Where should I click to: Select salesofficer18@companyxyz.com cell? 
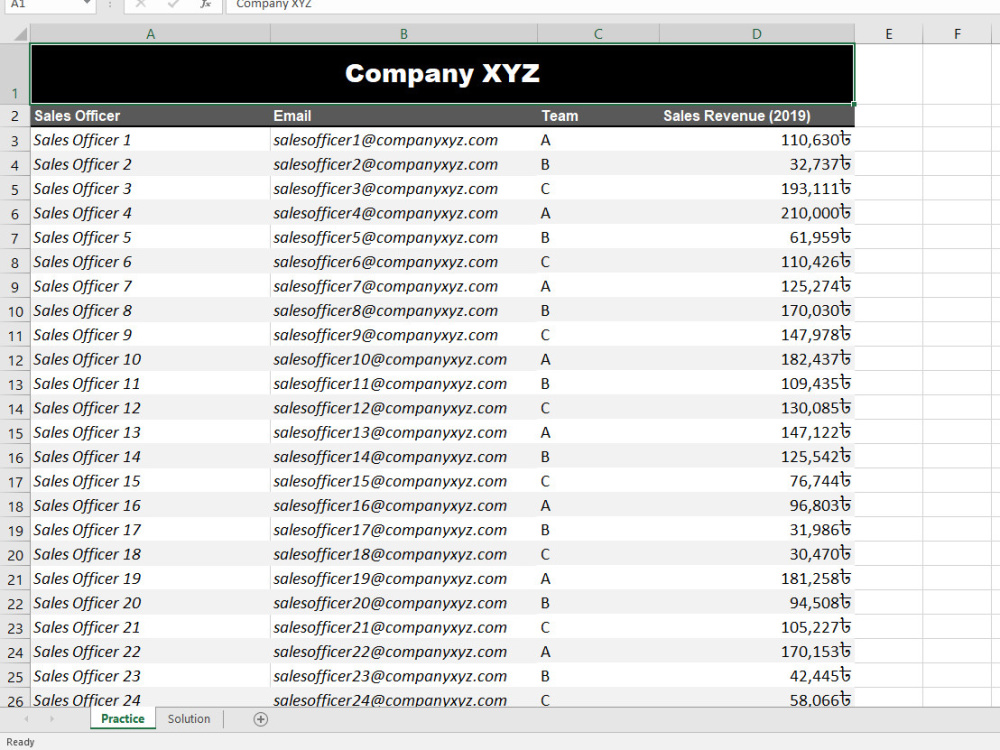click(x=404, y=554)
